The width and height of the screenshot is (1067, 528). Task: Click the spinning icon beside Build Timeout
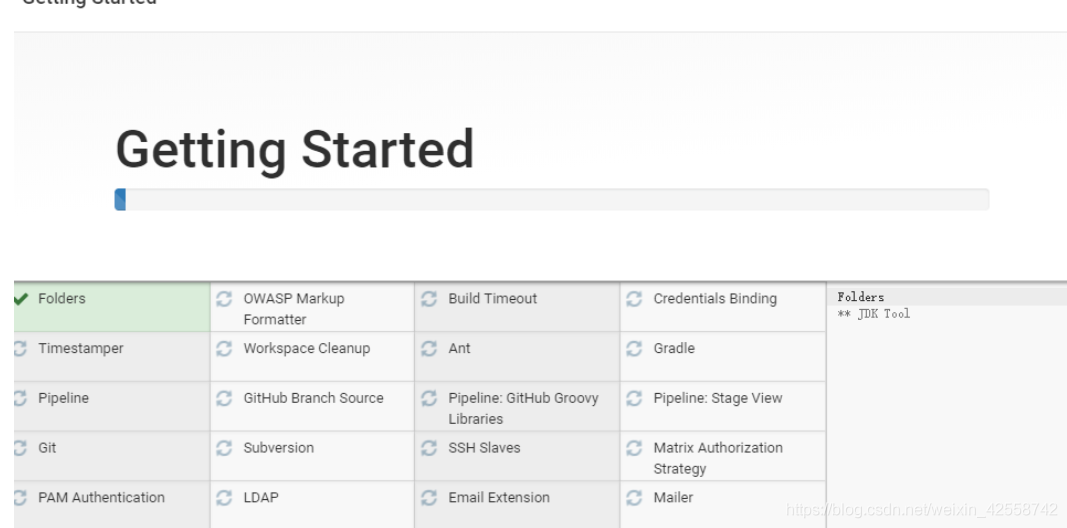click(x=429, y=299)
